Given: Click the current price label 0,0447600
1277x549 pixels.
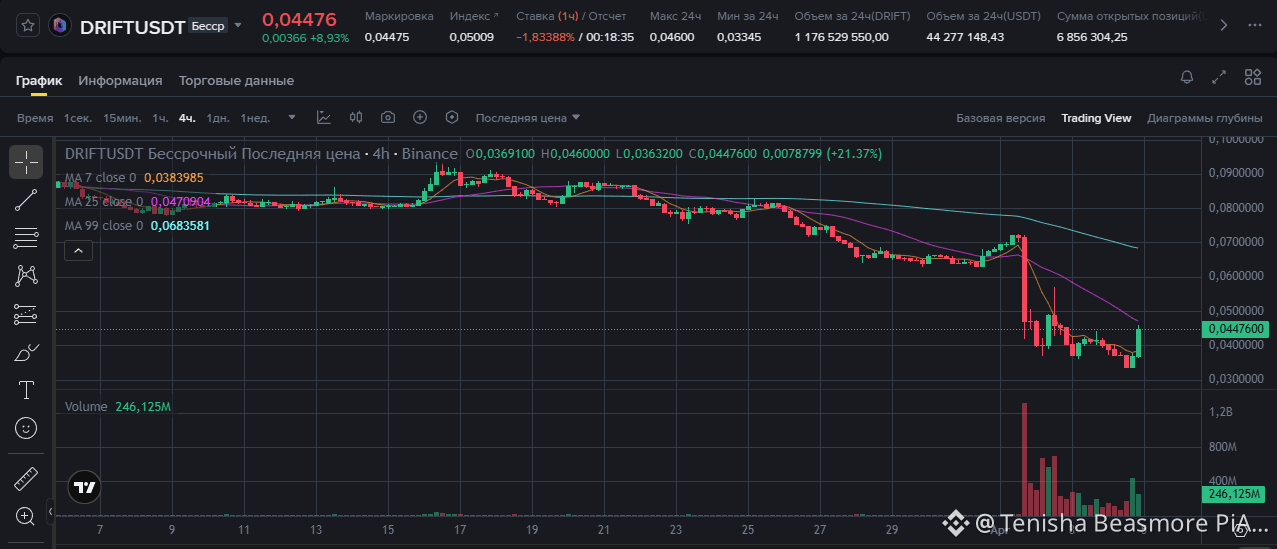Looking at the screenshot, I should (1238, 329).
